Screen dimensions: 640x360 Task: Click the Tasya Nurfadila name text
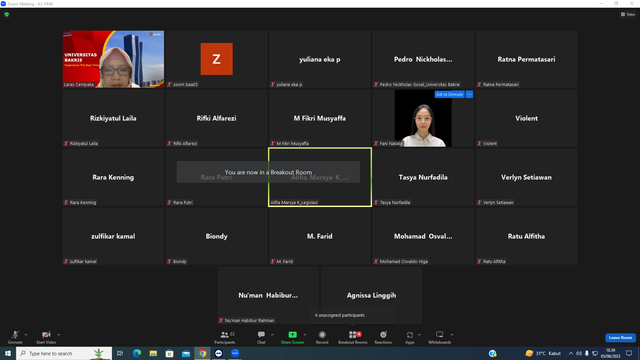coord(423,177)
